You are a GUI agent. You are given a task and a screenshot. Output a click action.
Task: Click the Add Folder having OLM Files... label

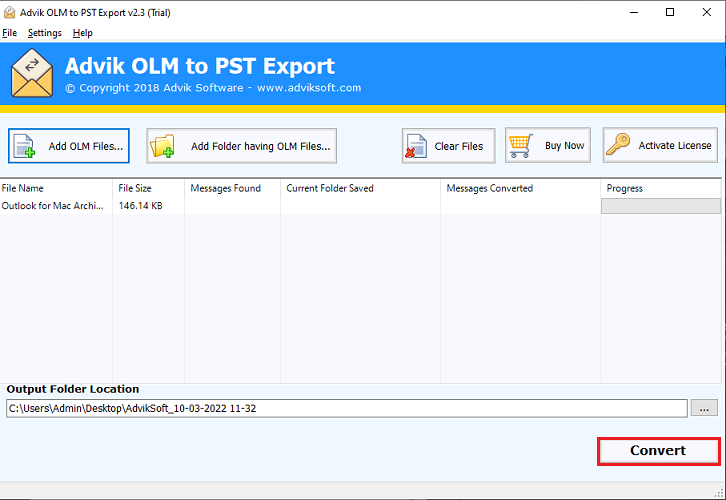(x=261, y=146)
